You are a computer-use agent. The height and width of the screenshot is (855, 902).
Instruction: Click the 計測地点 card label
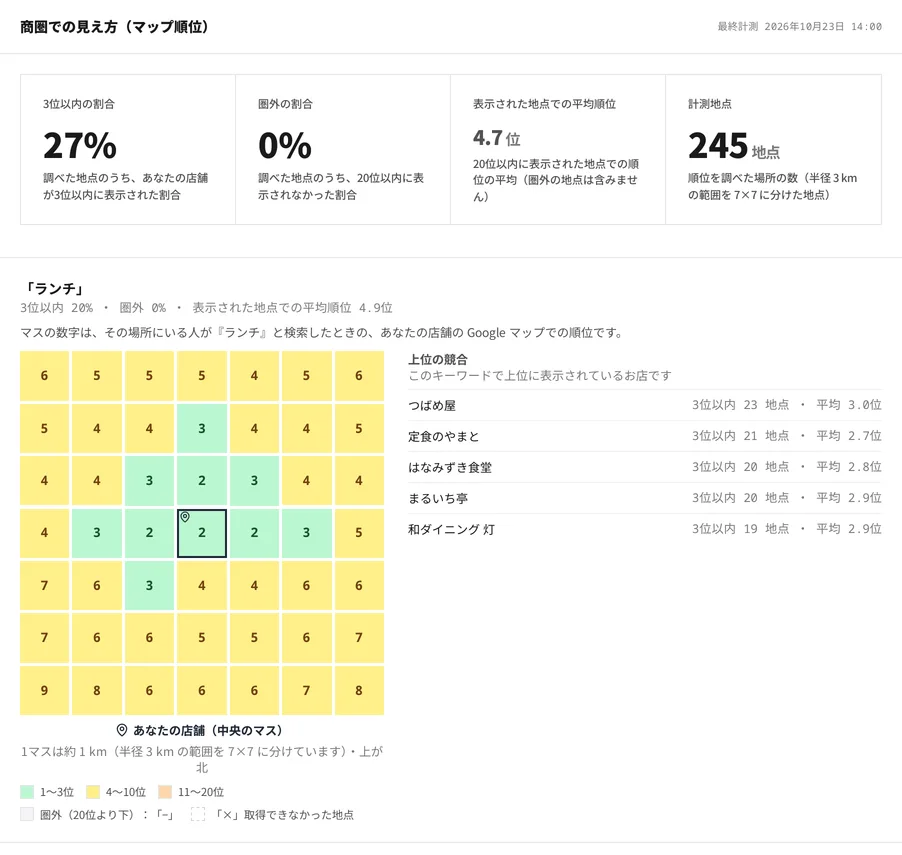pyautogui.click(x=710, y=104)
